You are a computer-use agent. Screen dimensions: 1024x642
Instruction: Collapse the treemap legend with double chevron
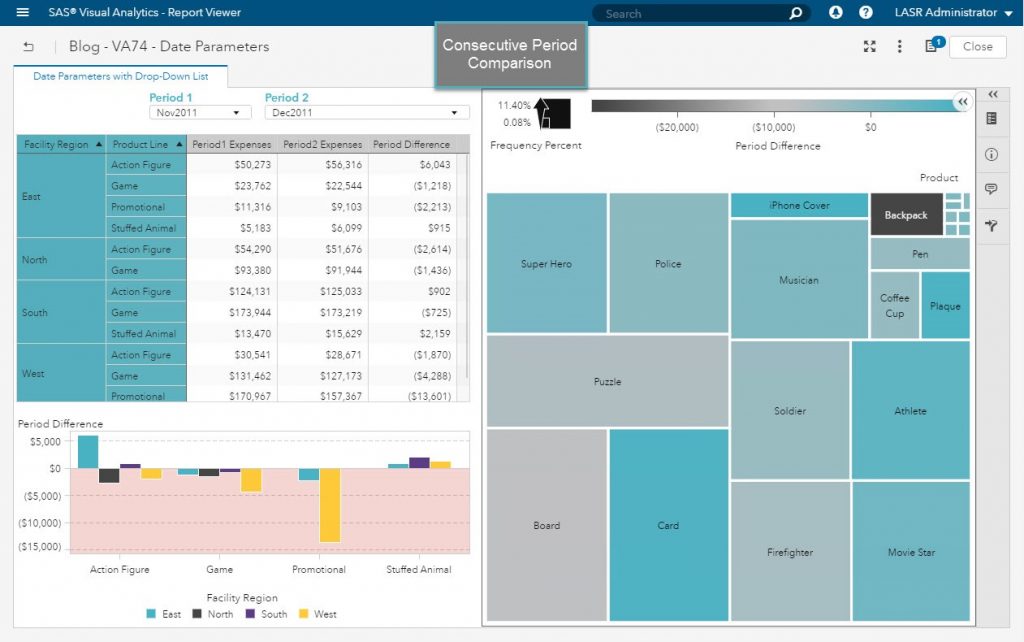962,101
